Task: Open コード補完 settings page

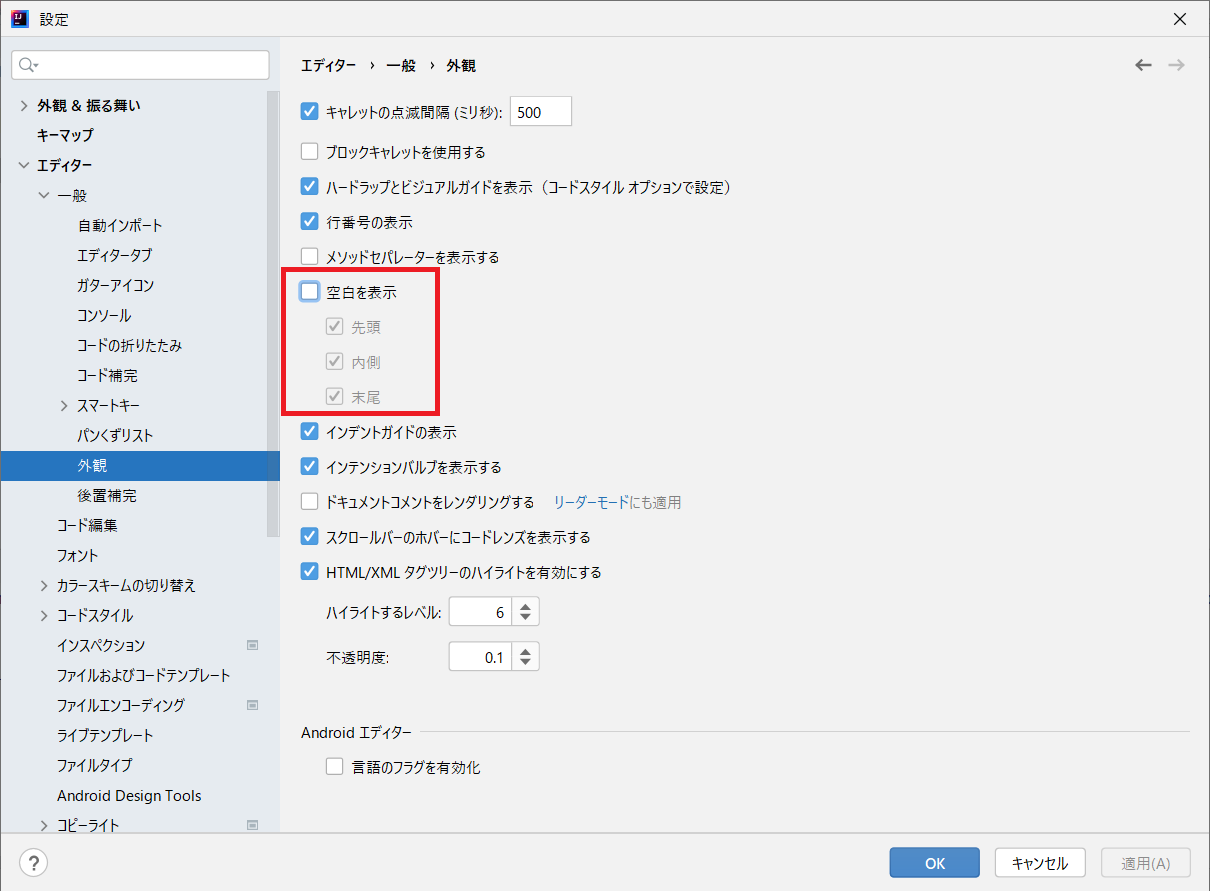Action: pyautogui.click(x=107, y=375)
